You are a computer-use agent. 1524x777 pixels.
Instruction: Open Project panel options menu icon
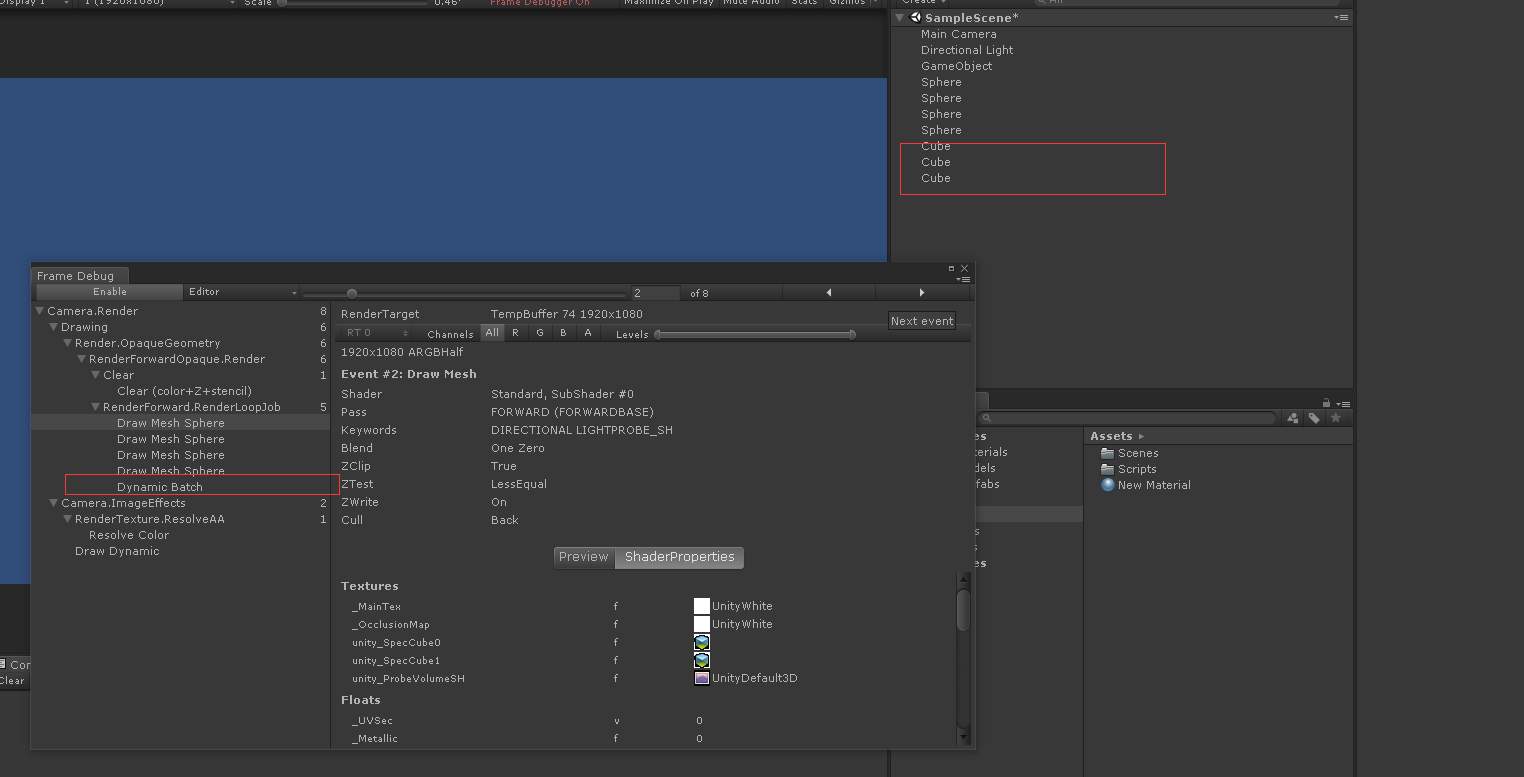click(x=1342, y=403)
